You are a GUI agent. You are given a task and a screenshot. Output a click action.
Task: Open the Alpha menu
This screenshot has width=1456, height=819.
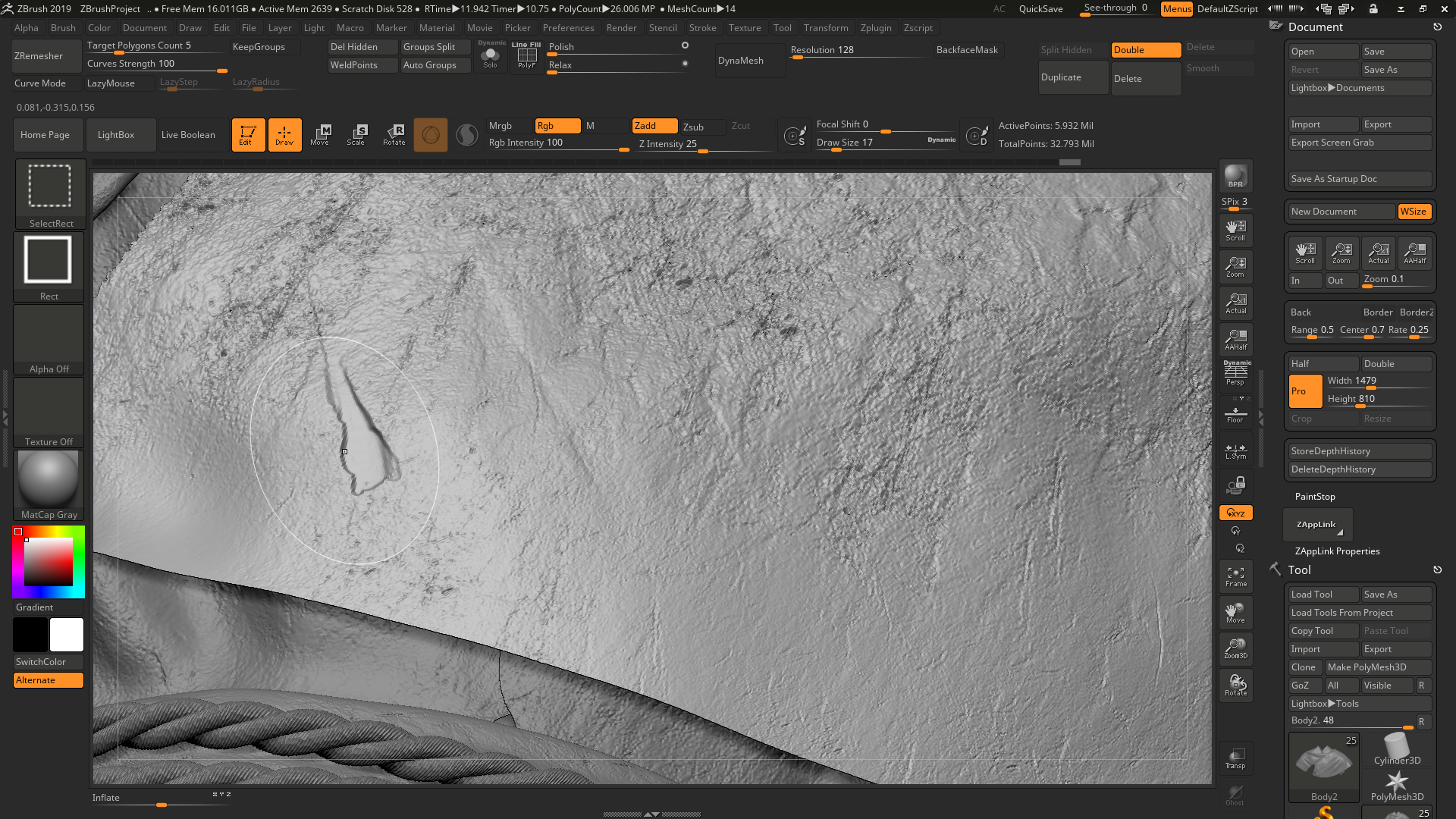click(x=27, y=28)
